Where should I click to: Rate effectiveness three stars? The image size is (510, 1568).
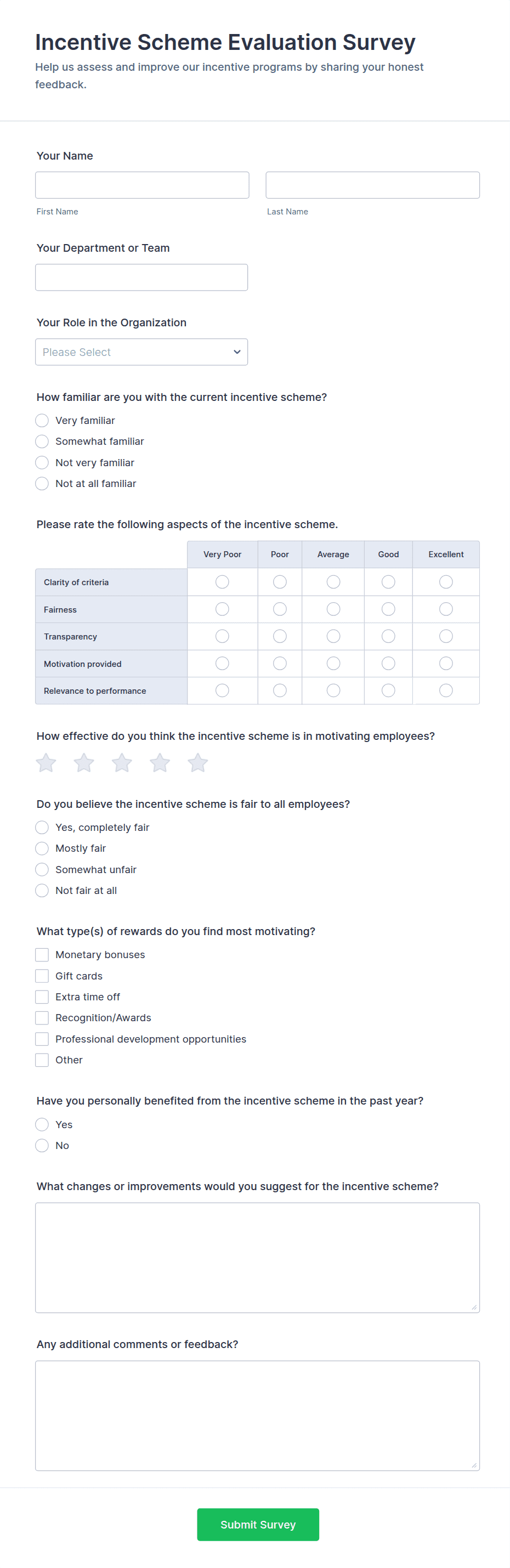coord(122,763)
